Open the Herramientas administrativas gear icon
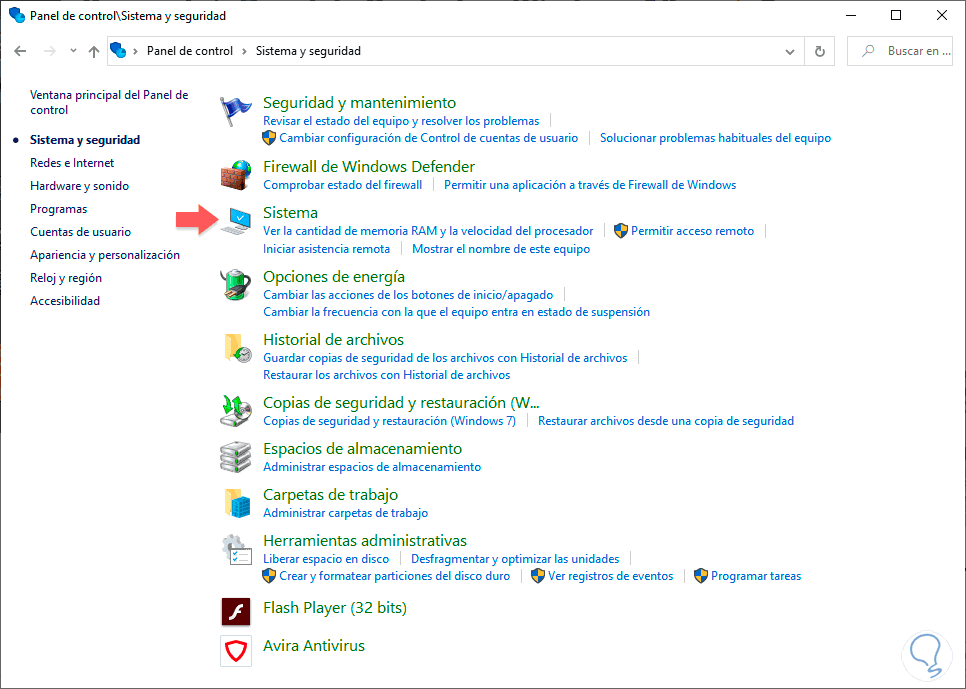Viewport: 966px width, 689px height. [x=236, y=550]
